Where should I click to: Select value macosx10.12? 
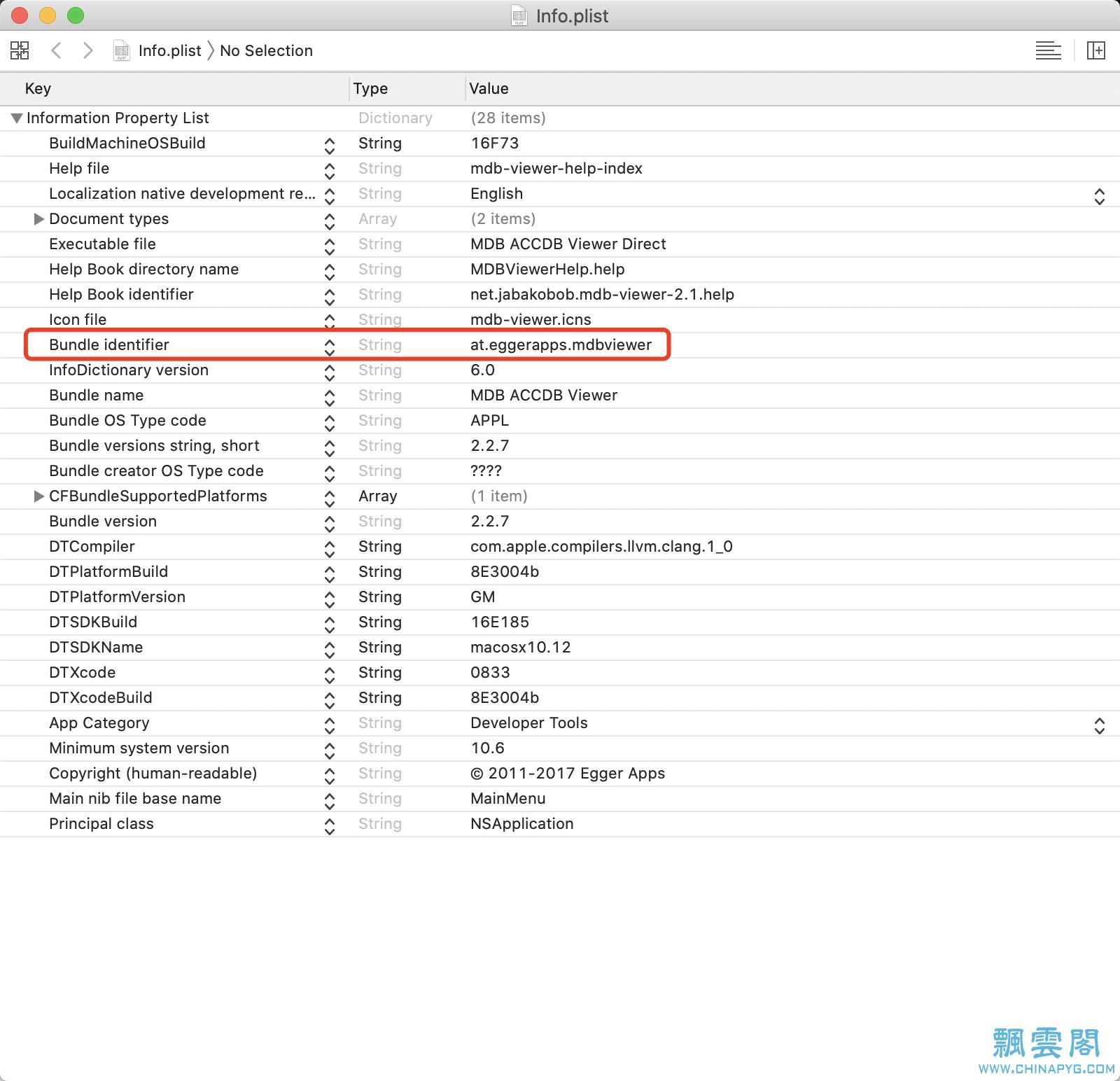tap(520, 647)
